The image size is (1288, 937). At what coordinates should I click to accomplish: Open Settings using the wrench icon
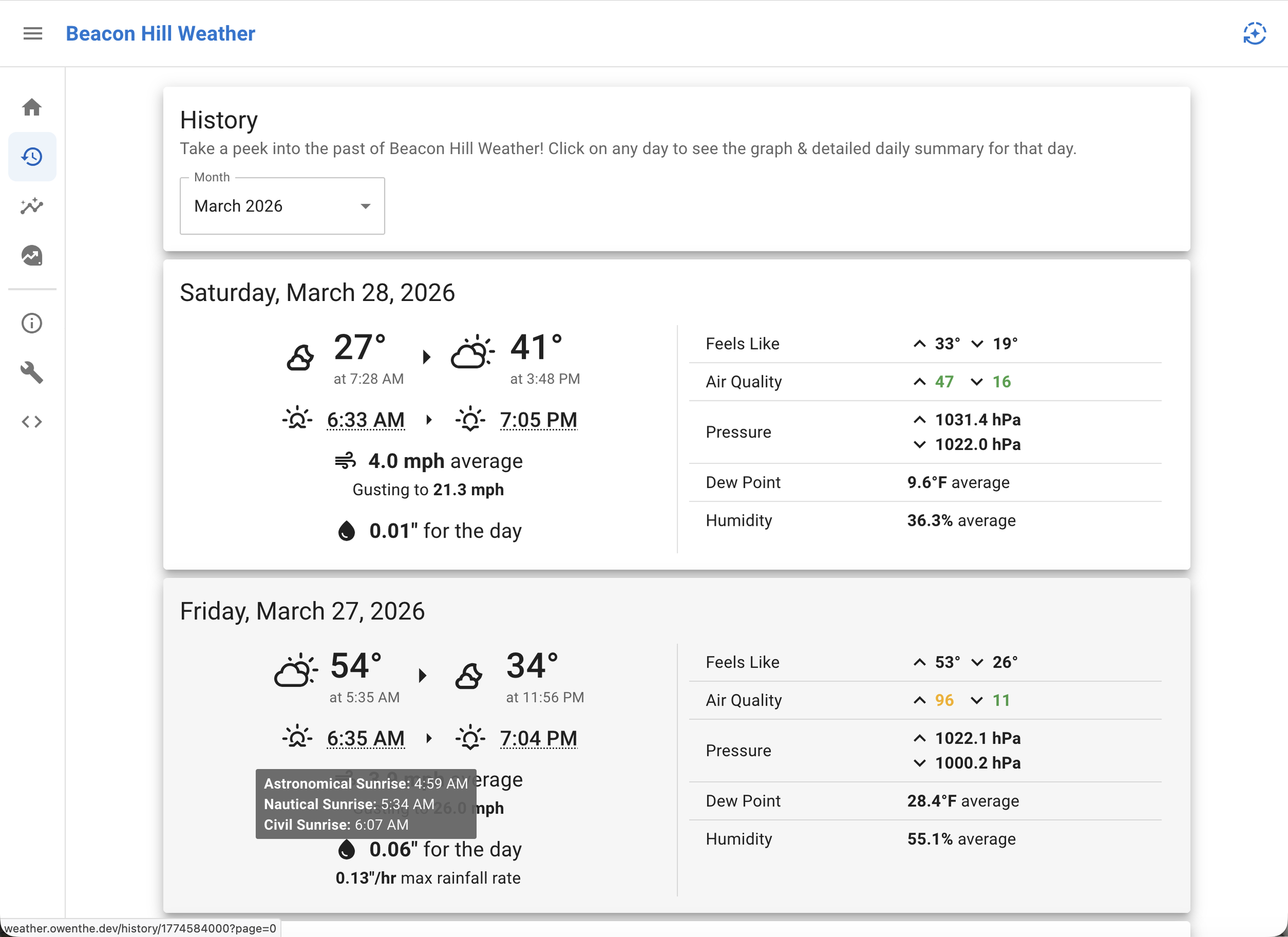click(x=32, y=373)
